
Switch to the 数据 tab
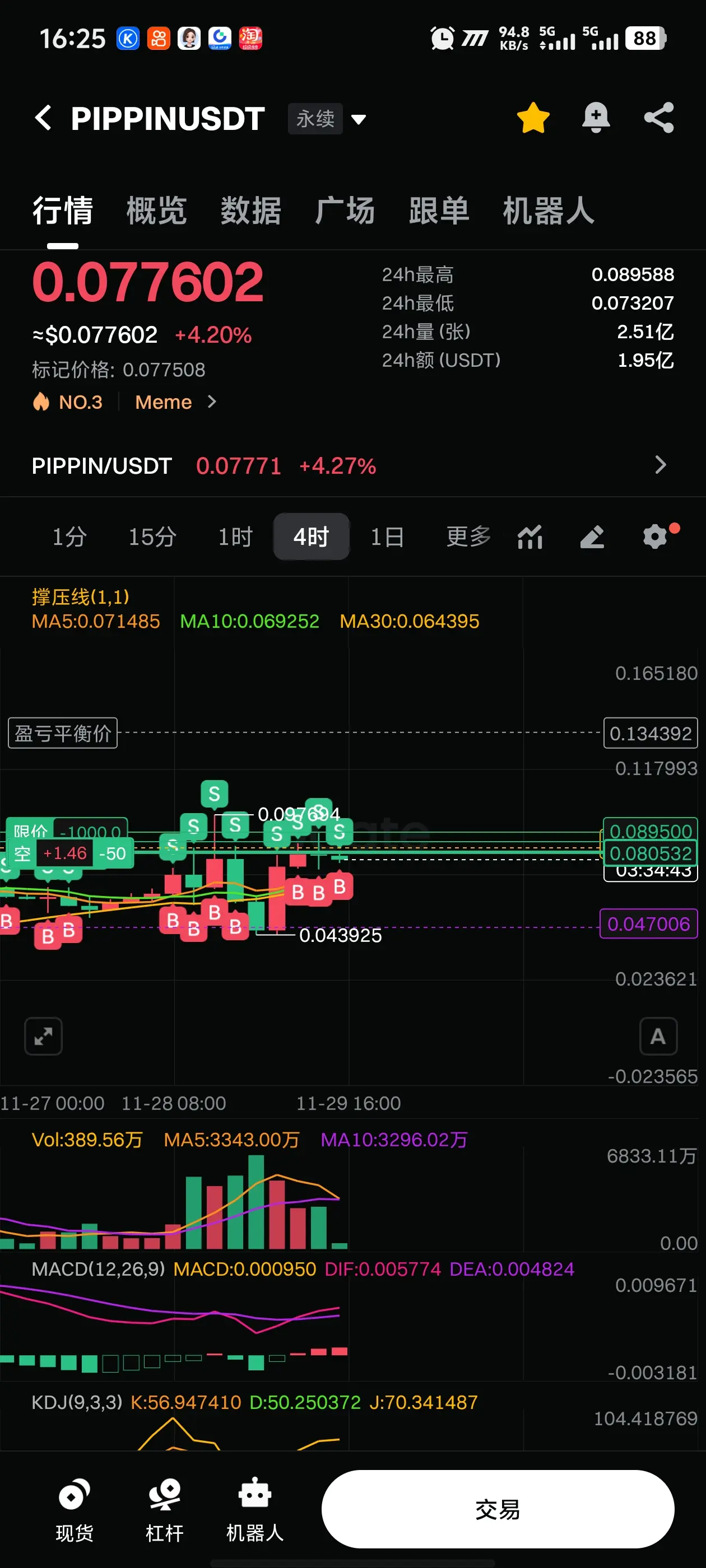(251, 211)
